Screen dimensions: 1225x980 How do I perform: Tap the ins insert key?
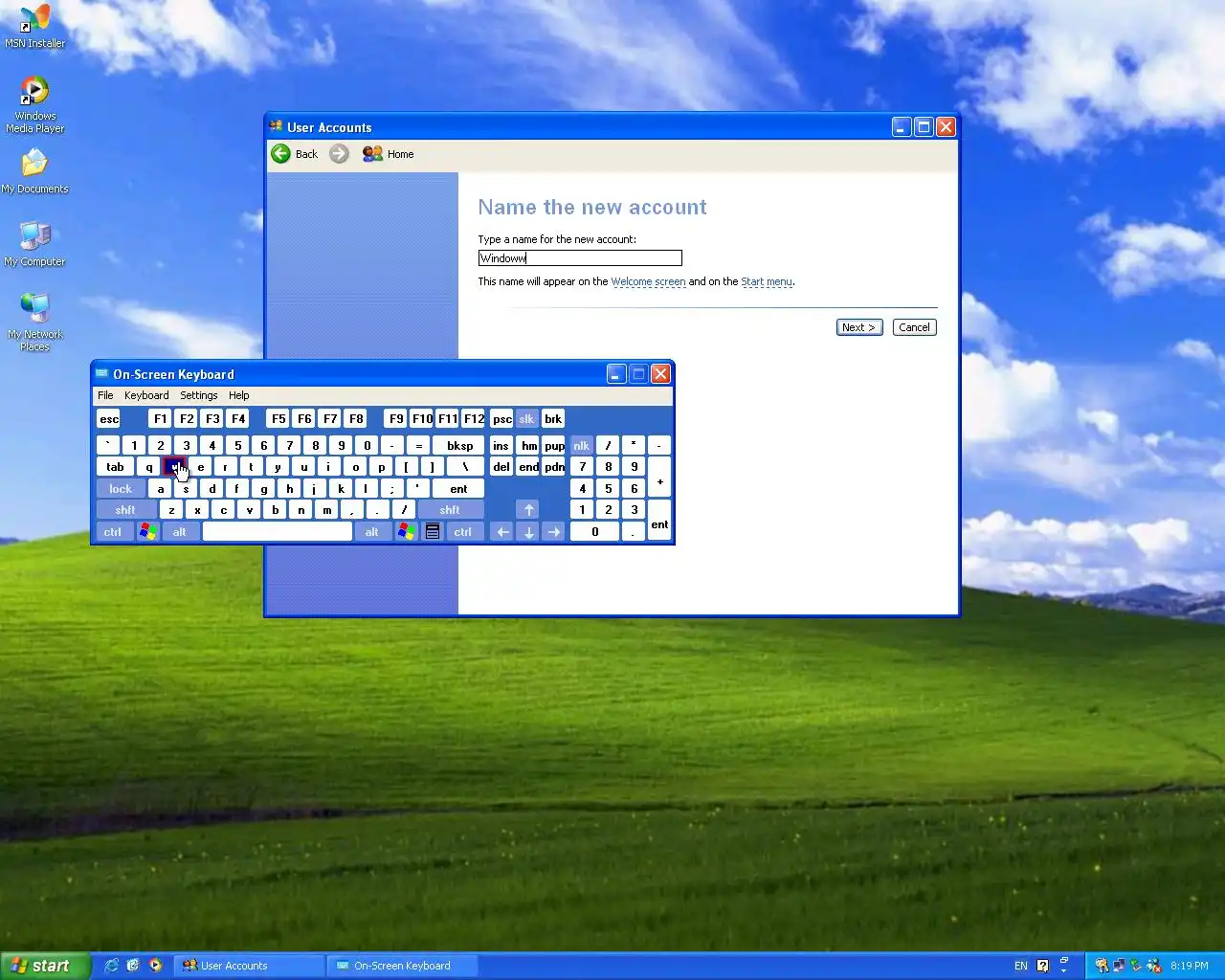click(501, 446)
